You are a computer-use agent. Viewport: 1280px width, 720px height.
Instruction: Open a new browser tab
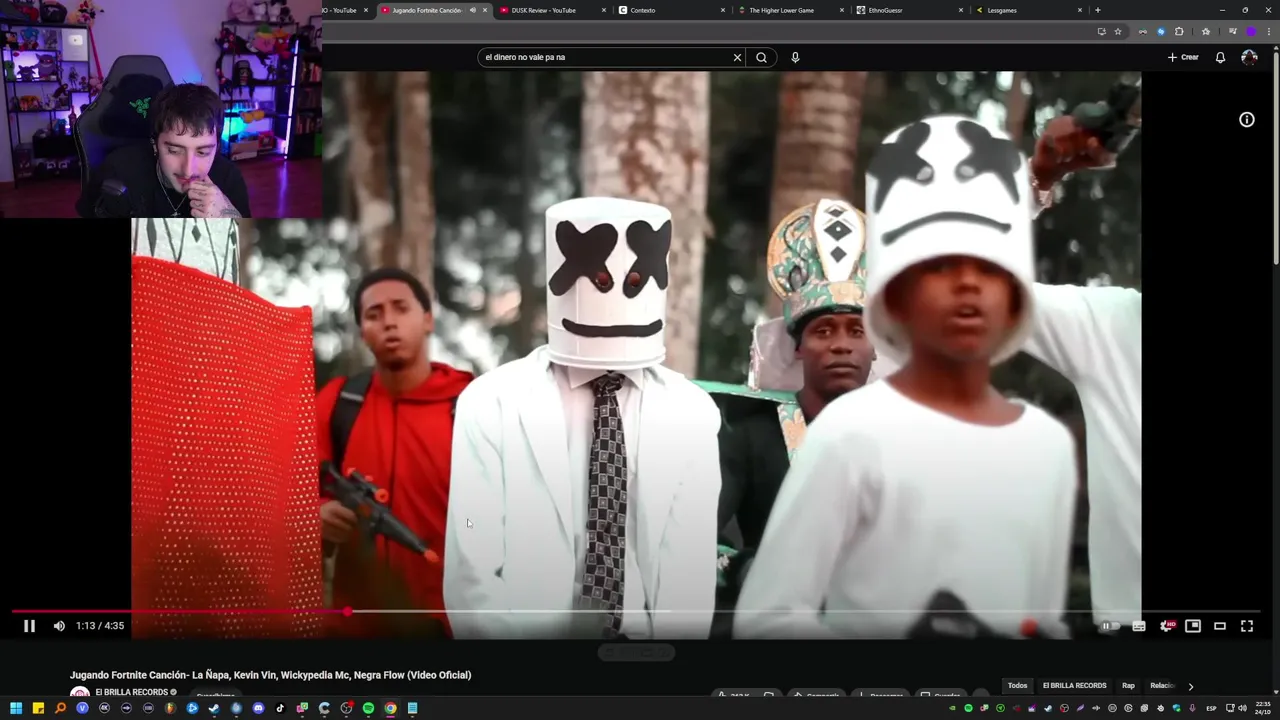click(x=1098, y=10)
